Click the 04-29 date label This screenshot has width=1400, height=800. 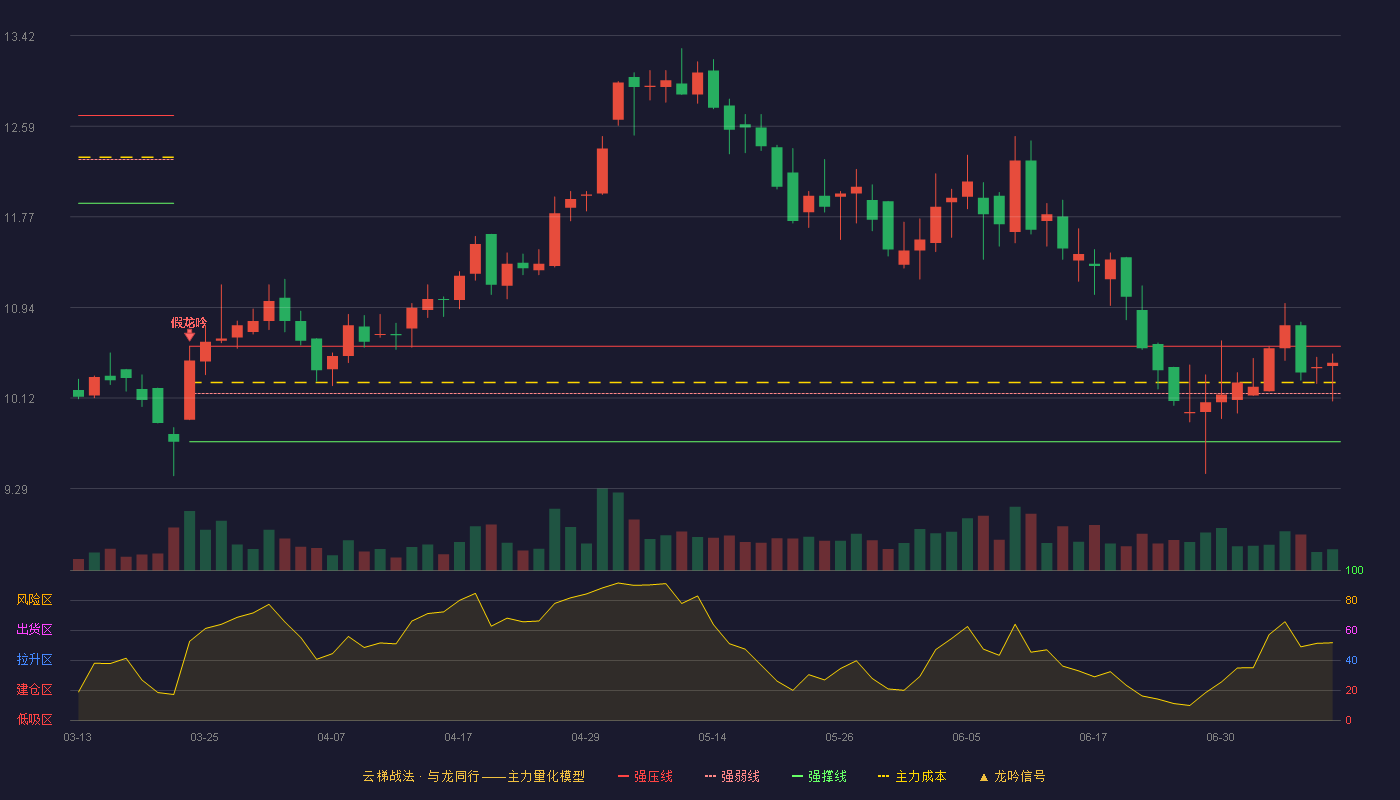click(x=585, y=737)
